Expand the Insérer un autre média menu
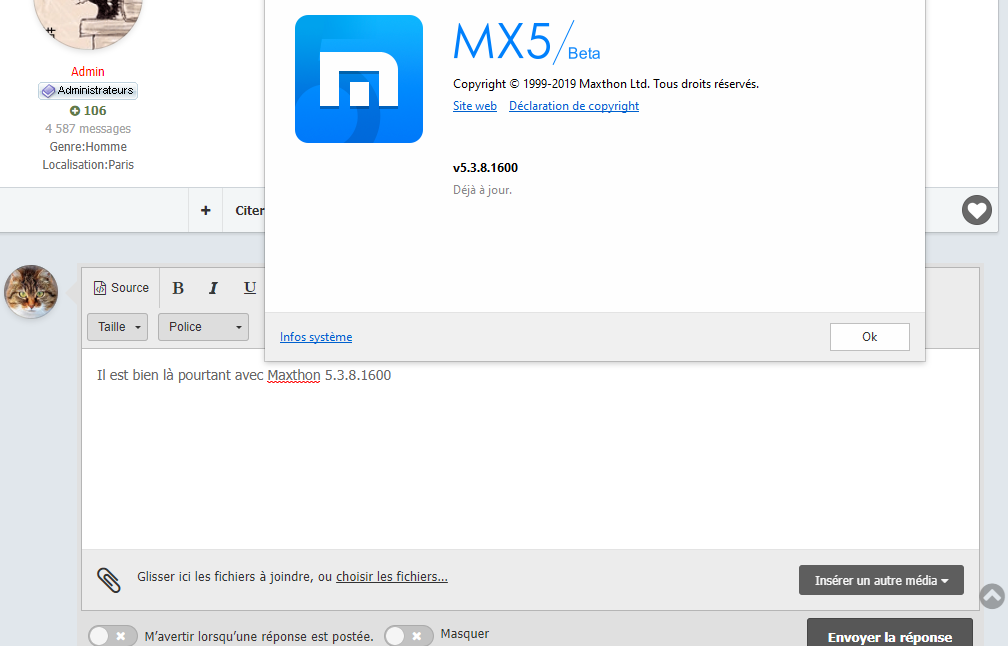Screen dimensions: 1008x646 (881, 580)
